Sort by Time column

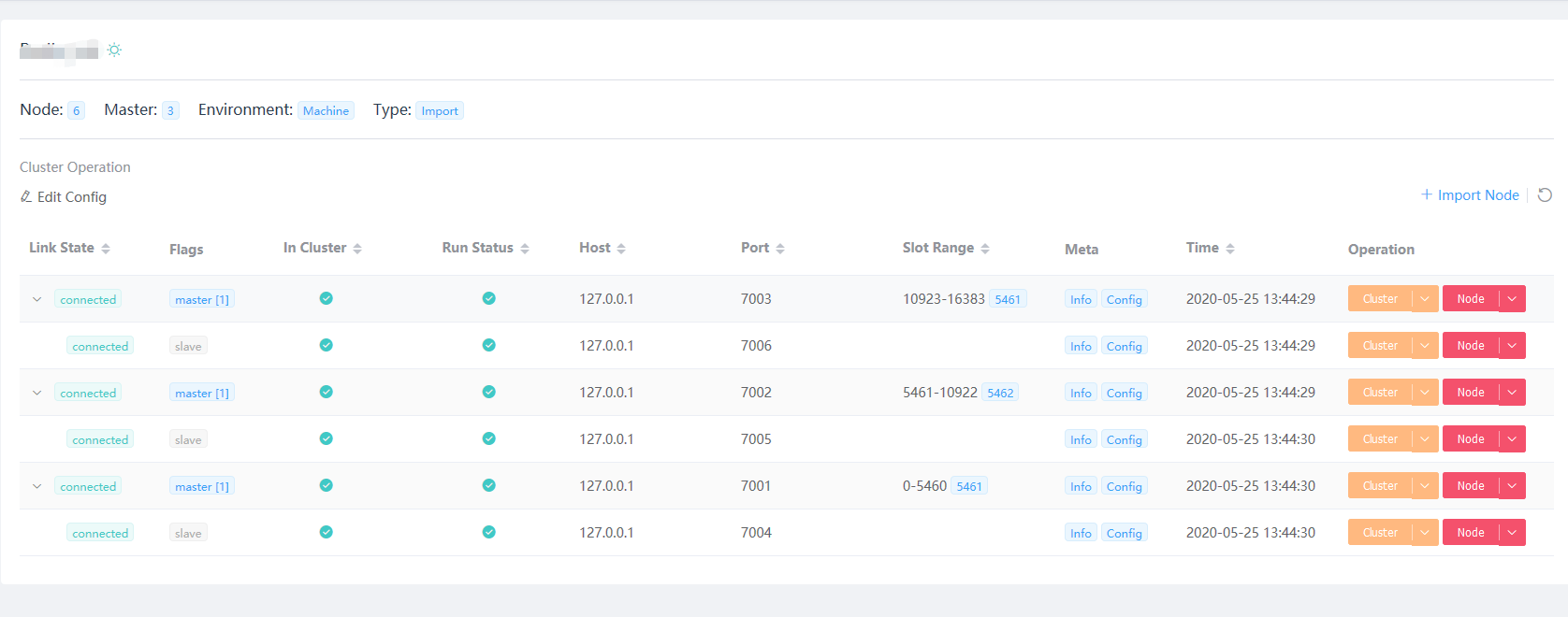[1230, 249]
